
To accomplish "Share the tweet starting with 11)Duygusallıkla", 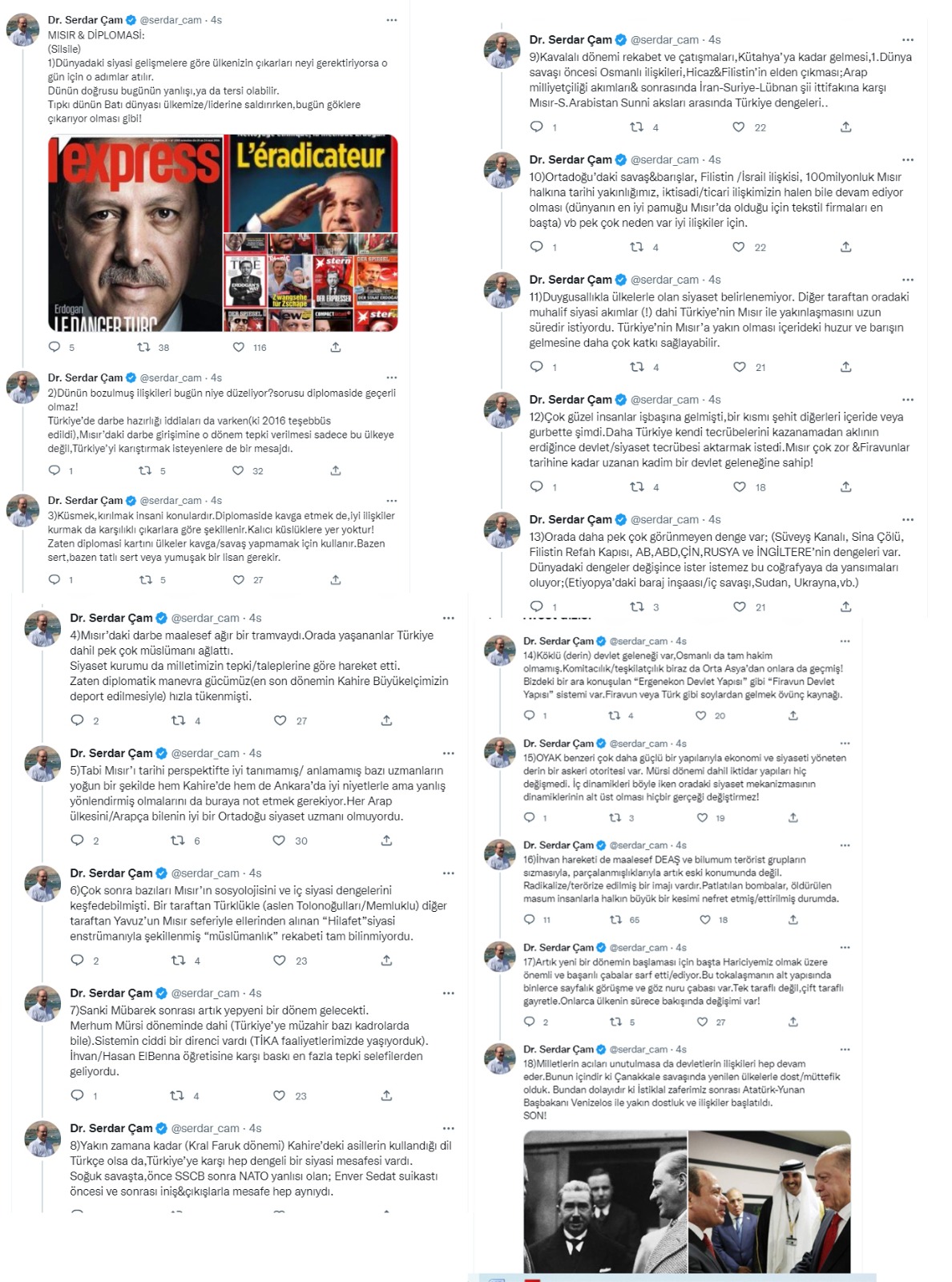I will tap(845, 366).
